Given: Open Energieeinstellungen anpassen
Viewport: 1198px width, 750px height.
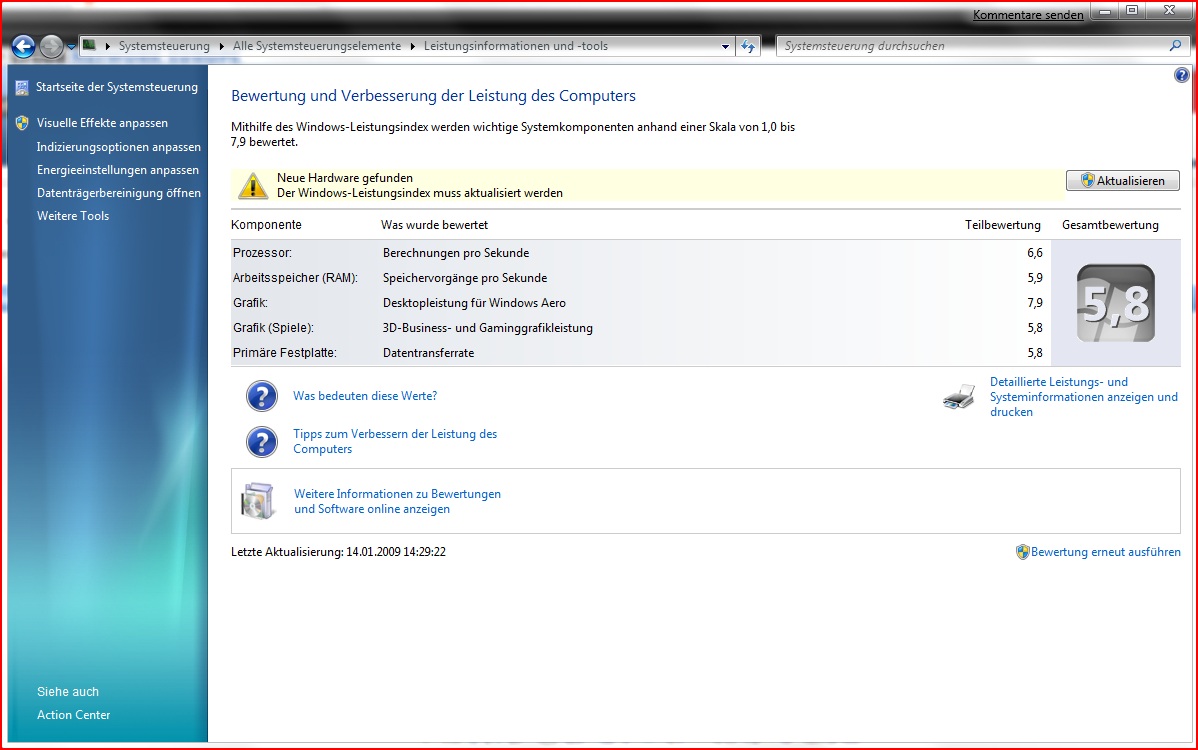Looking at the screenshot, I should [x=118, y=170].
